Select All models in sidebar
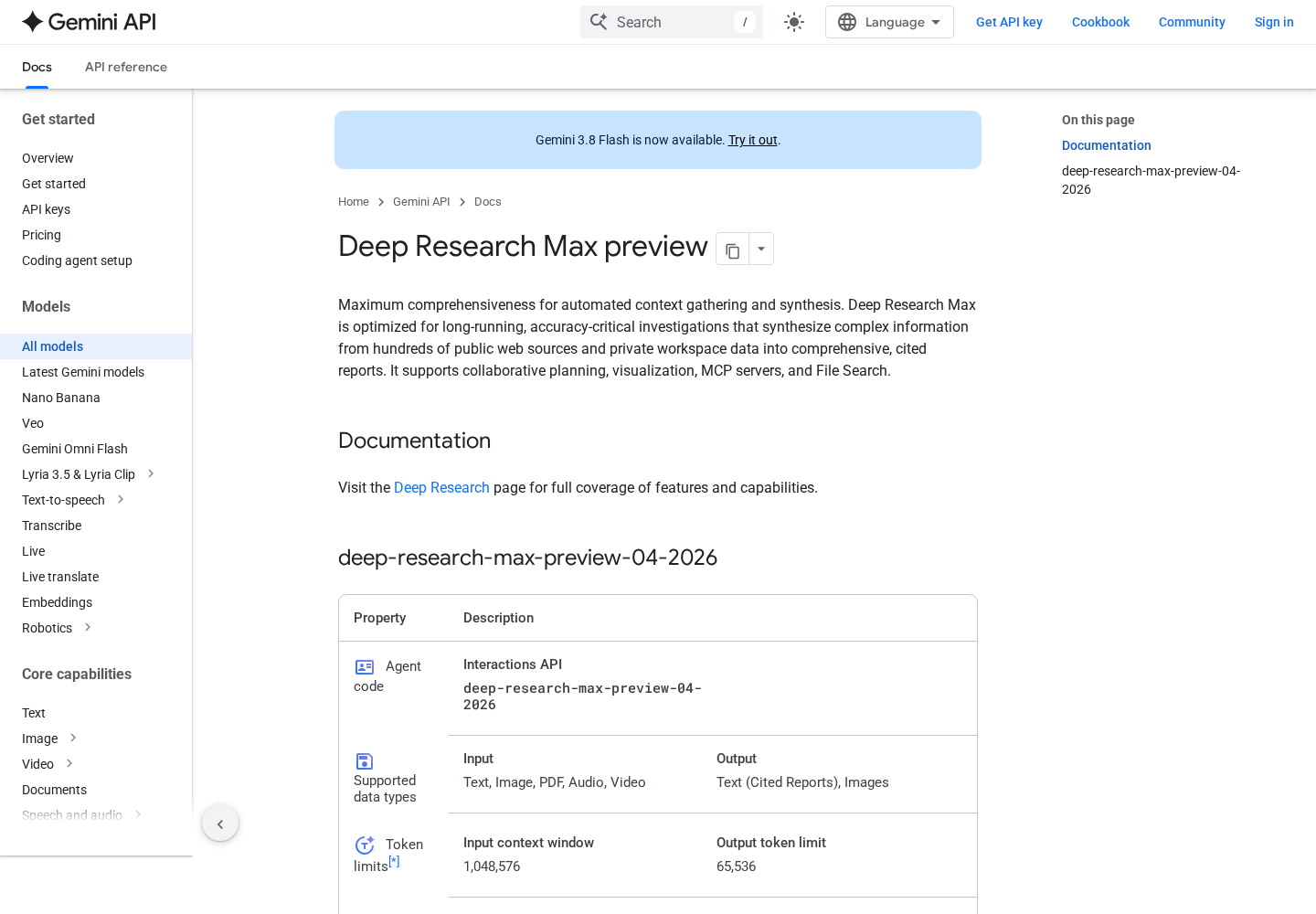The width and height of the screenshot is (1316, 914). pos(96,346)
